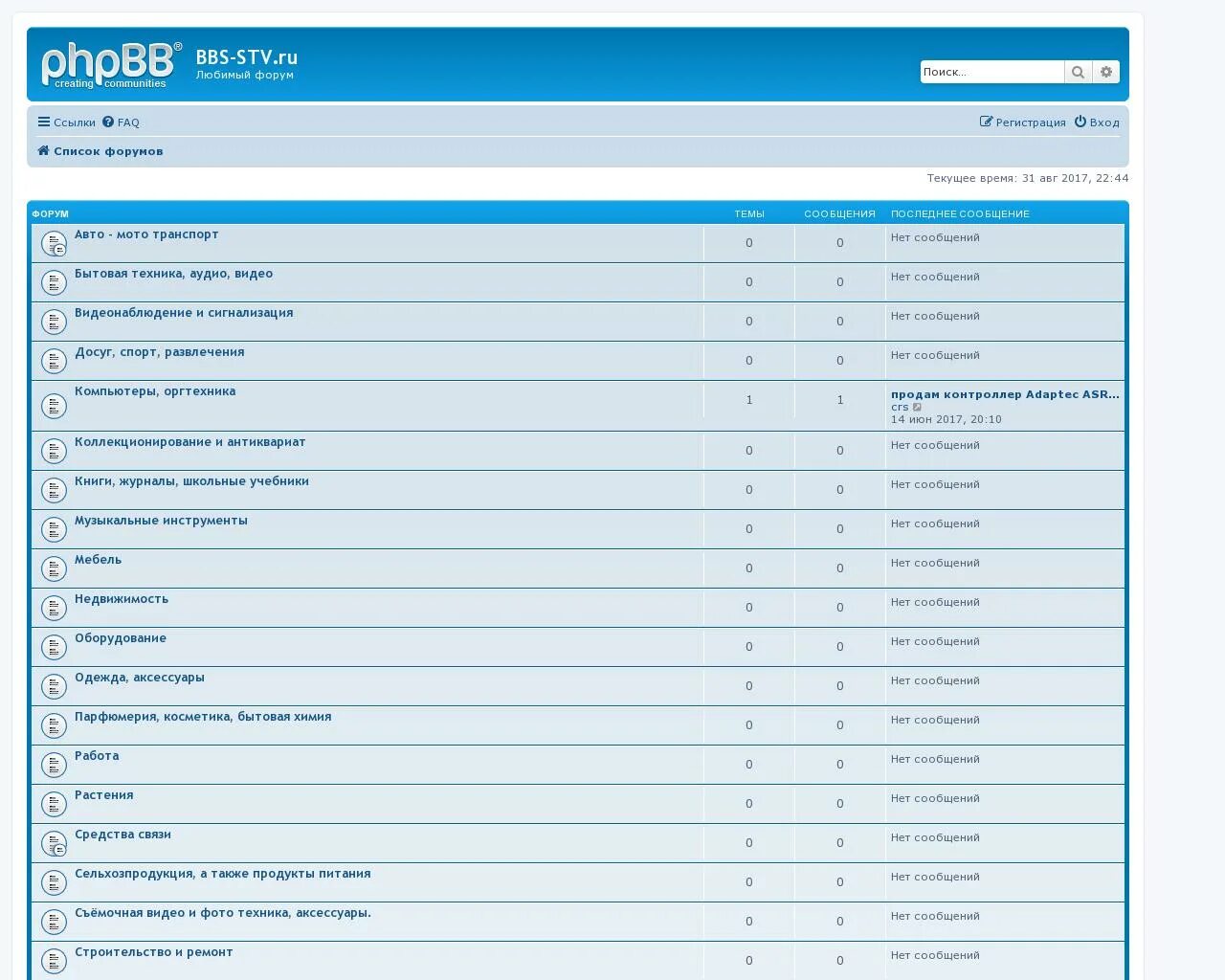Click forum icon for Работа

coord(54,765)
